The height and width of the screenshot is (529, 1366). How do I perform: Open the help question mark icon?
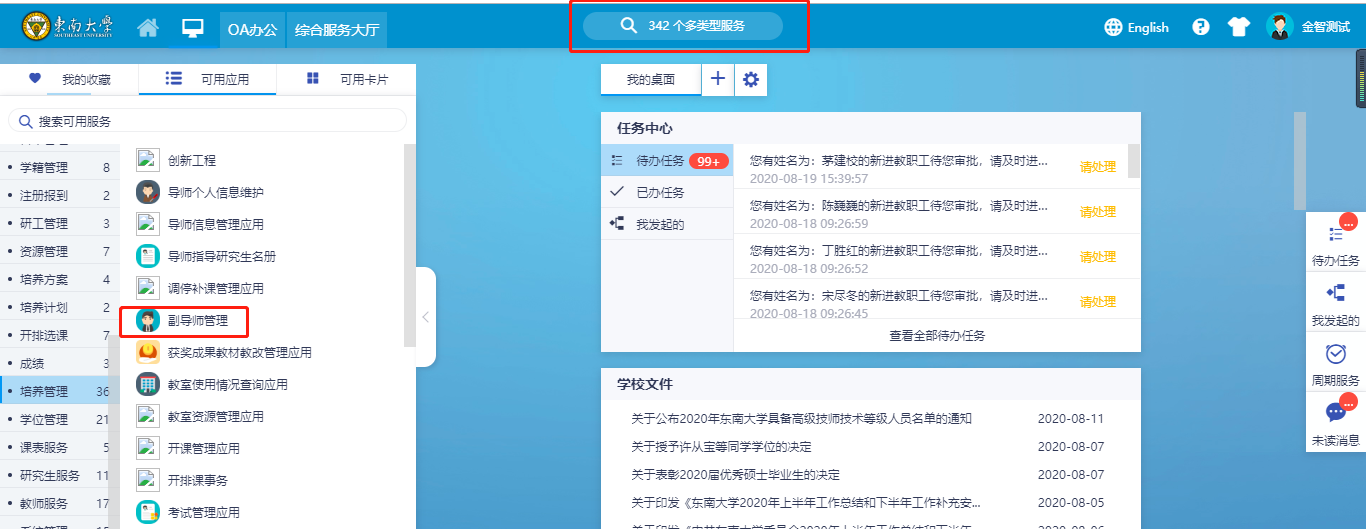click(1201, 28)
